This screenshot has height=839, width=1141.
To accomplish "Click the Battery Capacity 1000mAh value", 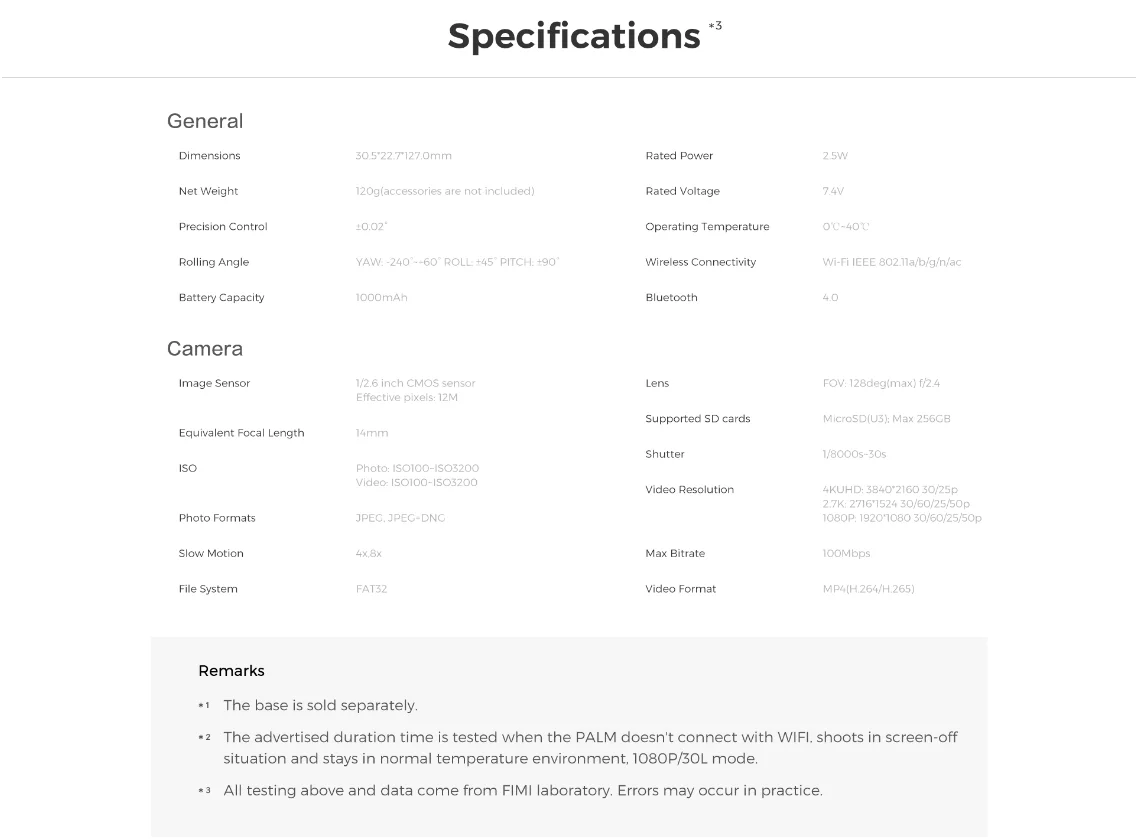I will 381,298.
